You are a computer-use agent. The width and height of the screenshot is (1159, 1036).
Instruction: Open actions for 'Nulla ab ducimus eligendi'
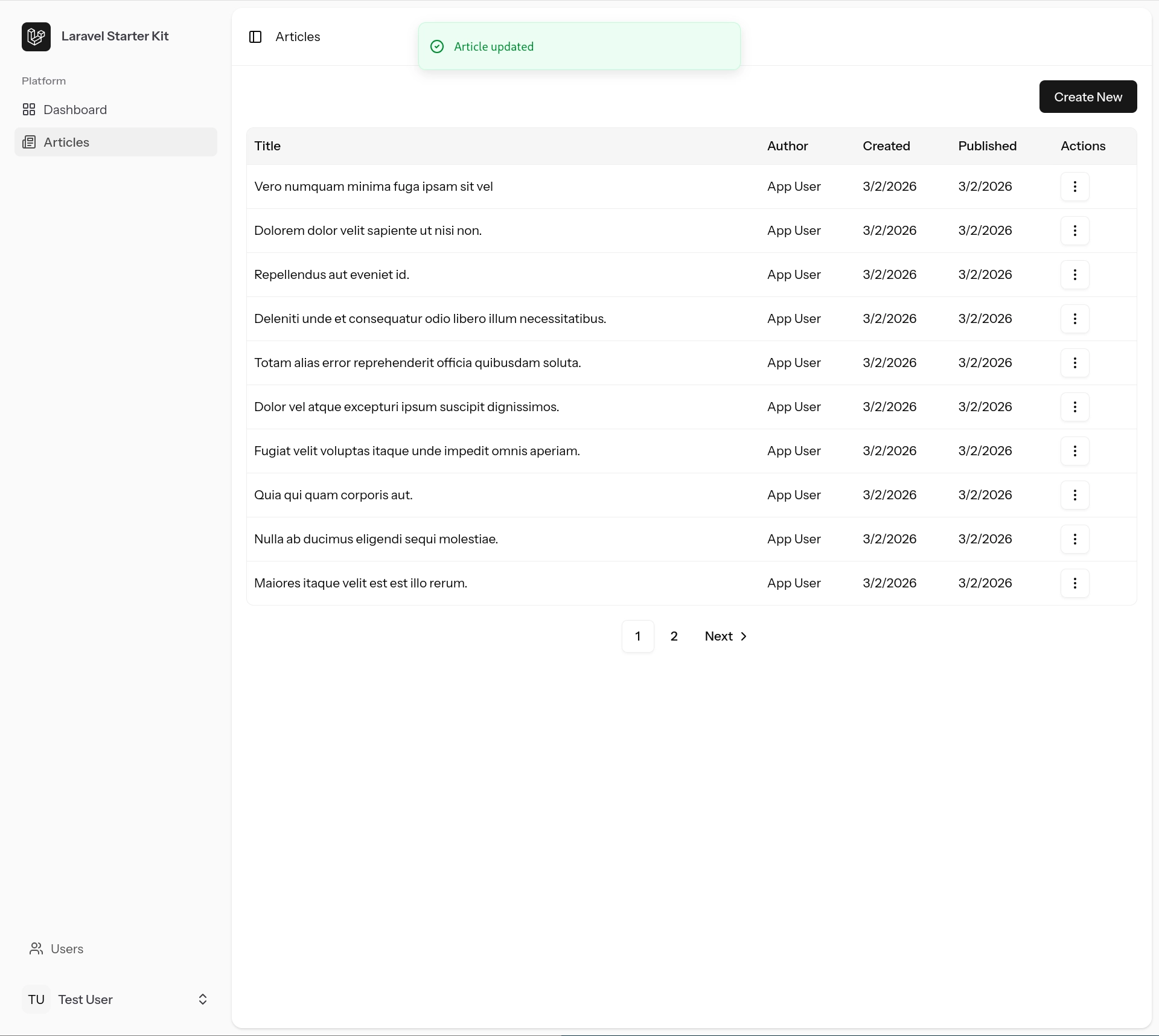point(1075,539)
